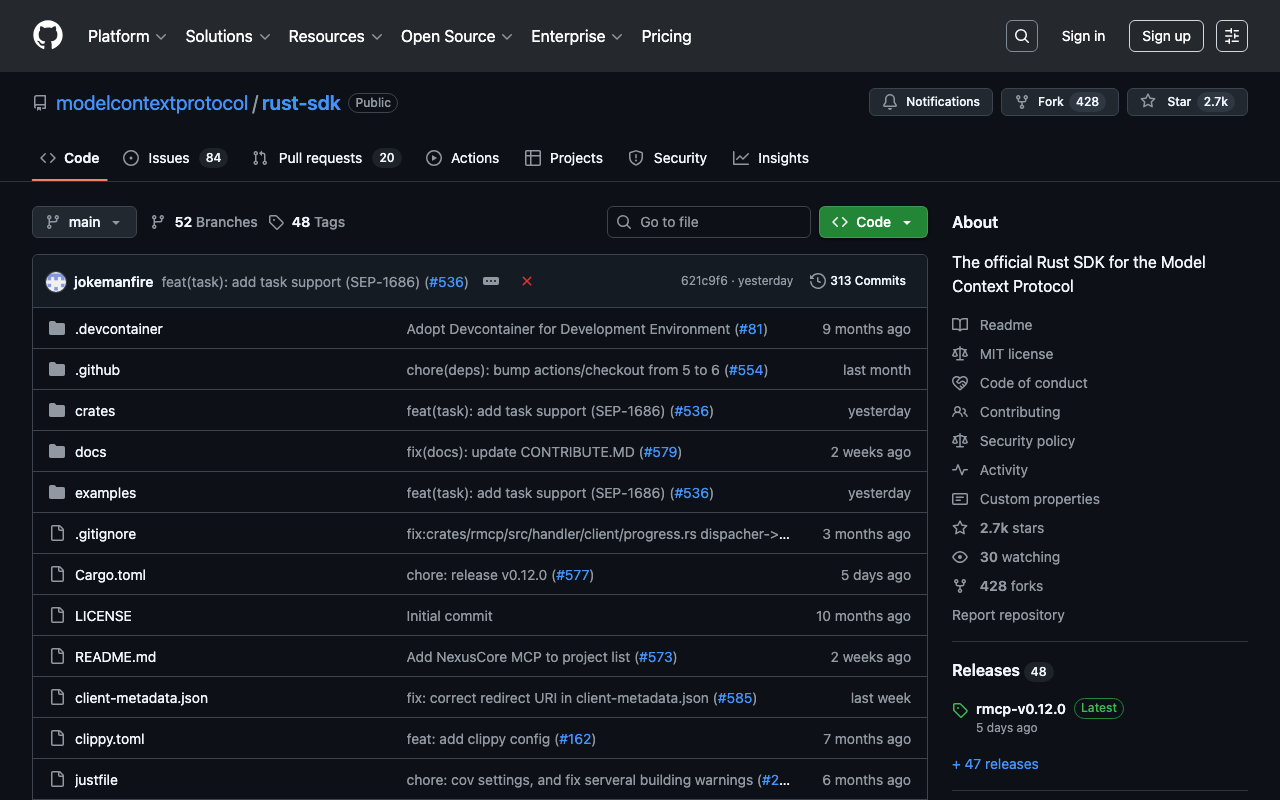Screen dimensions: 1280x800
Task: Click the rmcp-v0.12.0 release tag icon
Action: click(x=961, y=710)
